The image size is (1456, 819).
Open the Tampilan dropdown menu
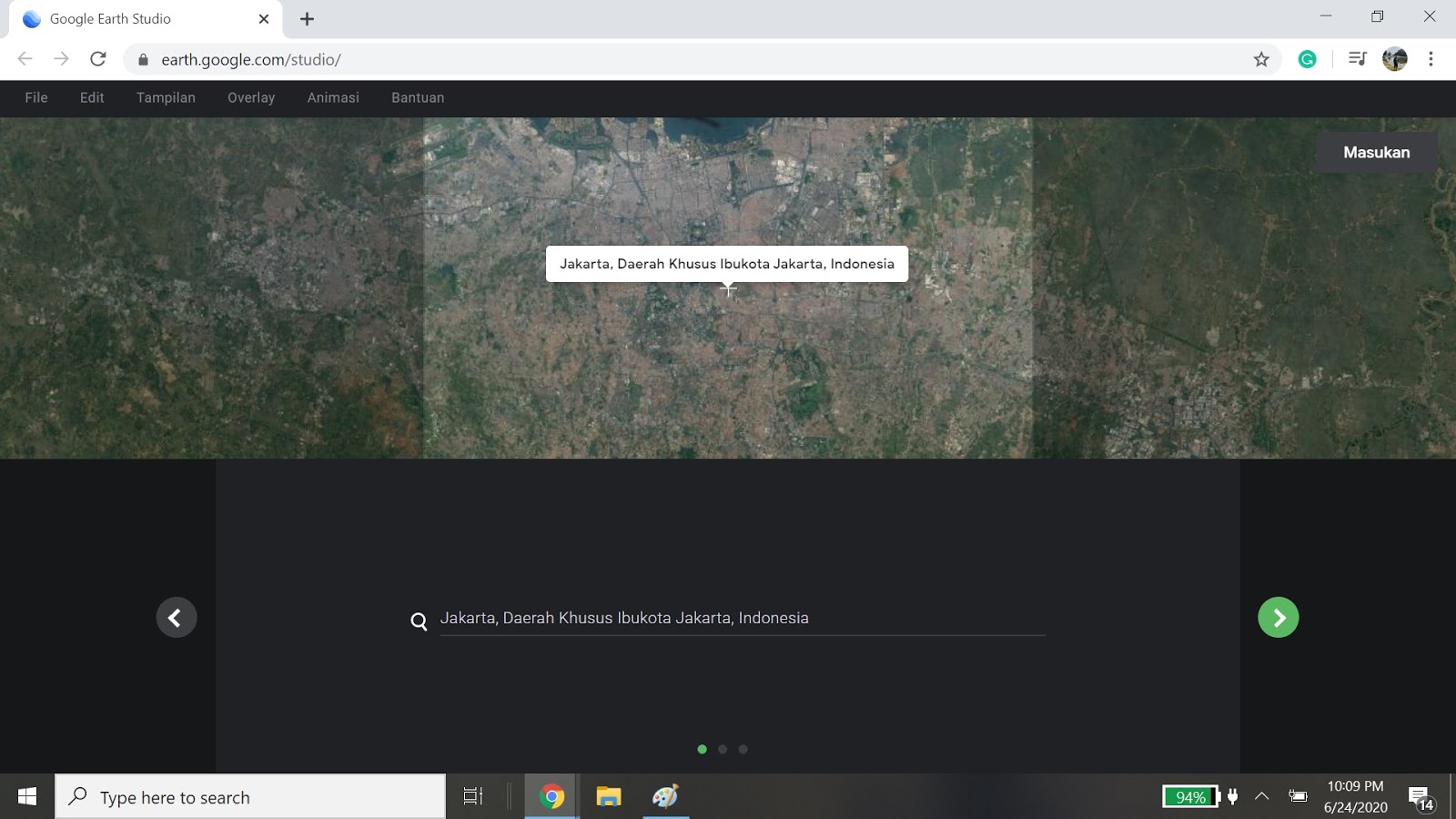point(165,97)
